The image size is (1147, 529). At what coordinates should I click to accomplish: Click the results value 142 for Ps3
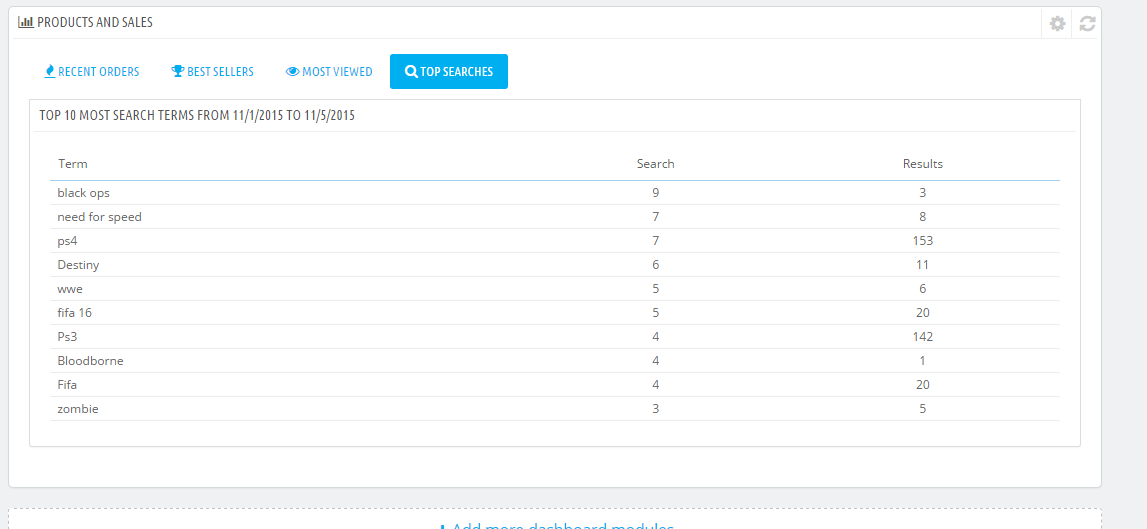click(x=922, y=337)
